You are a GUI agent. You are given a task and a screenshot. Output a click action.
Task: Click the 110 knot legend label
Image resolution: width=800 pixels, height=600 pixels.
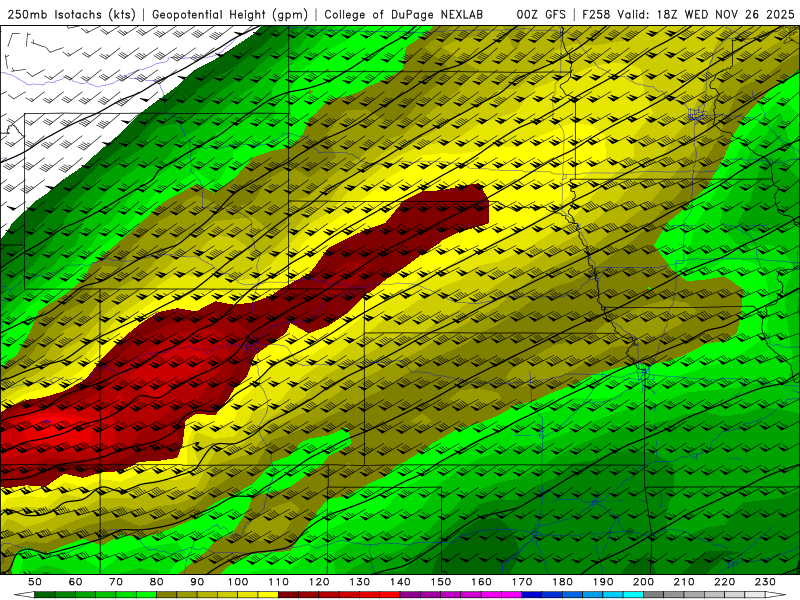pyautogui.click(x=278, y=582)
